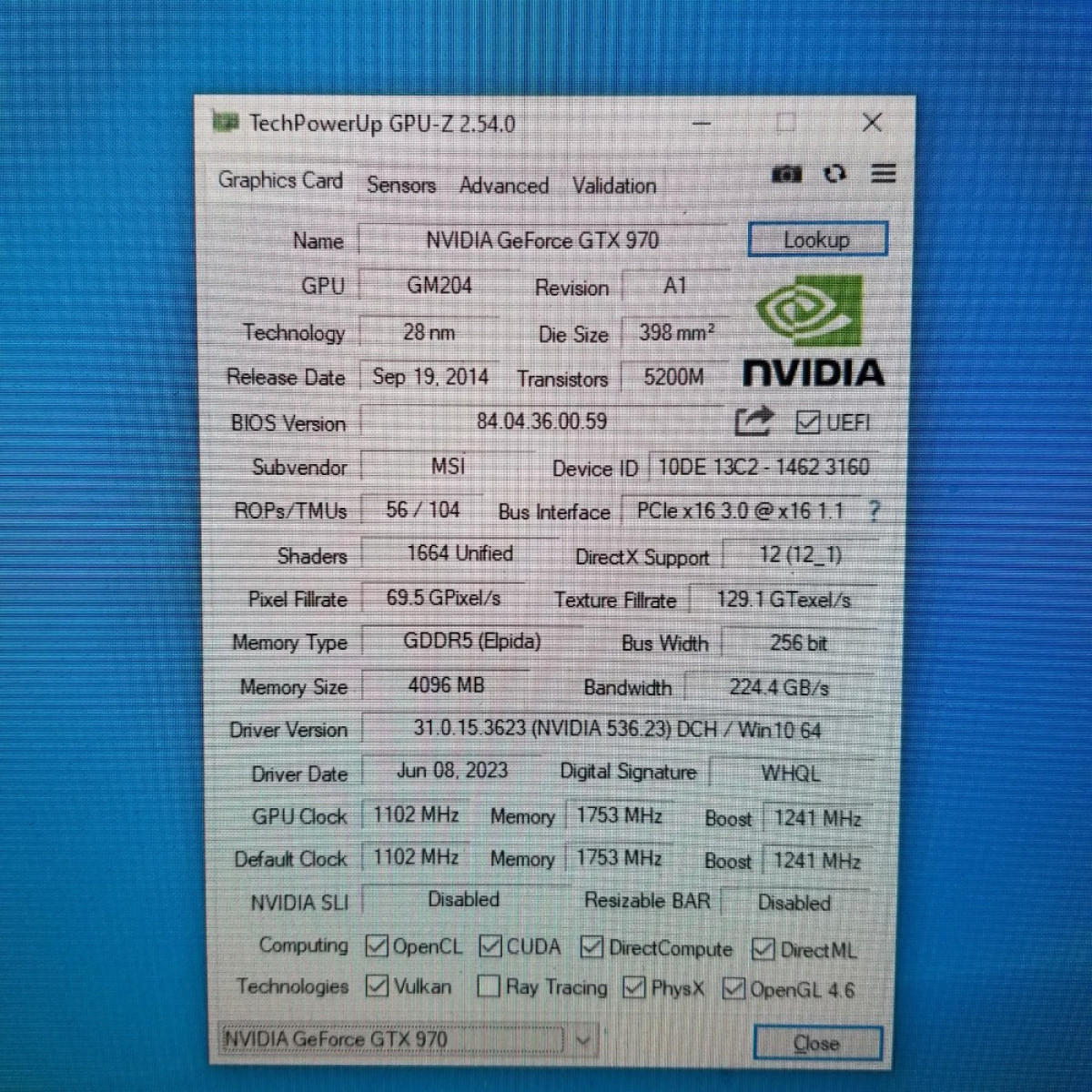Click the Texture Fillrate field 129.1 GTexel/s
1092x1092 pixels.
(x=784, y=600)
